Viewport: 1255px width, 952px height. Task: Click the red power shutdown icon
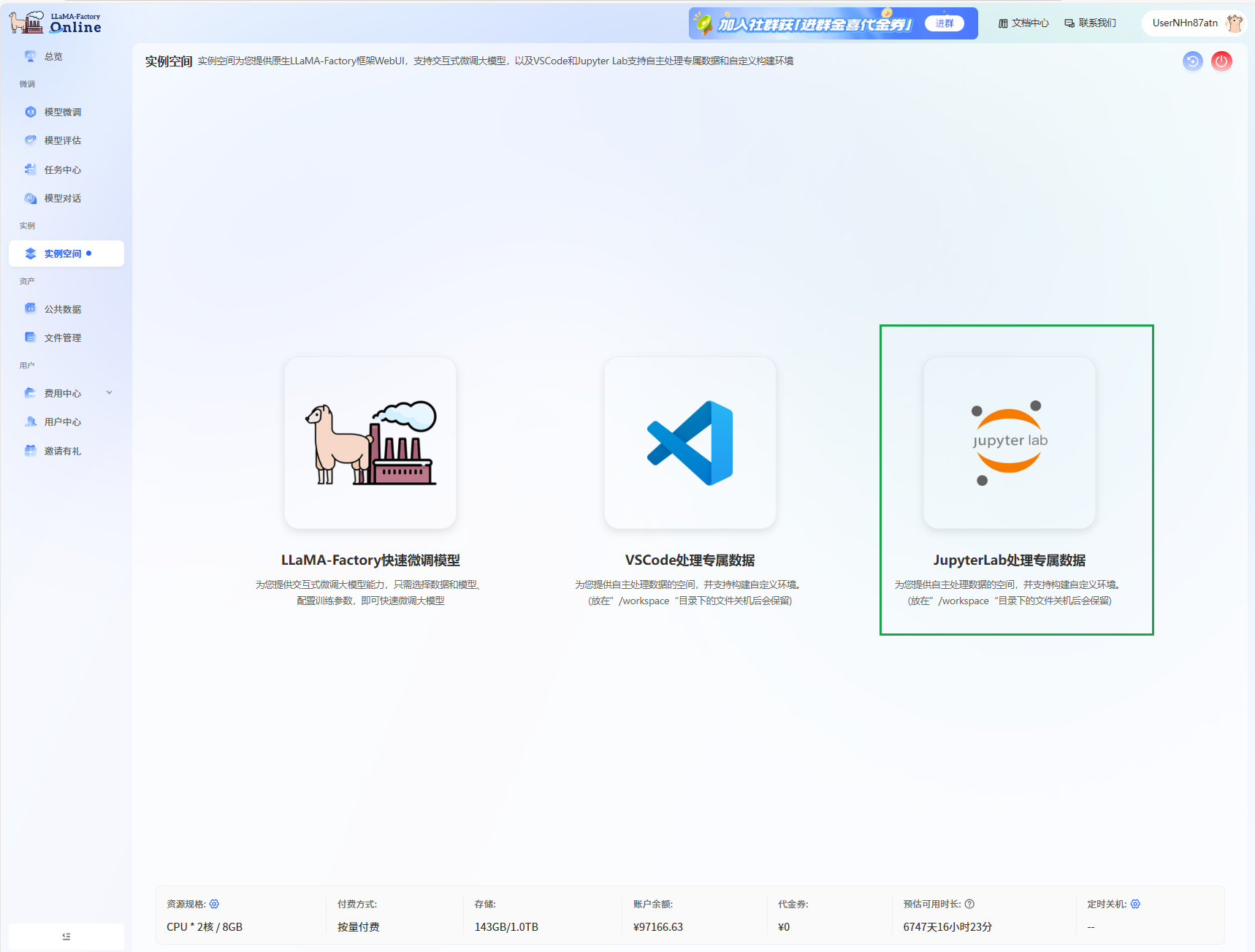pyautogui.click(x=1221, y=61)
